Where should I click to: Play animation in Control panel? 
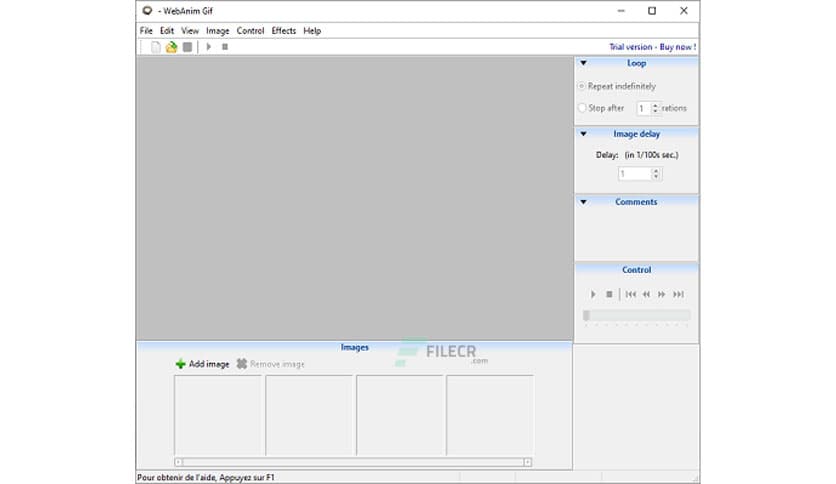pos(593,294)
